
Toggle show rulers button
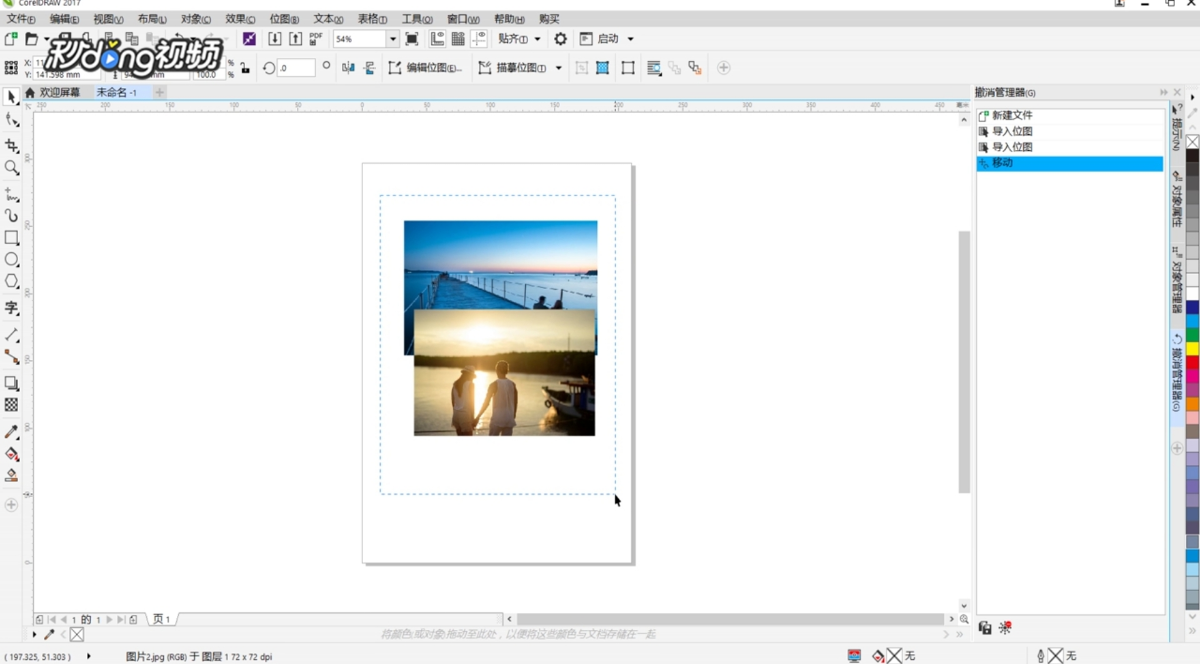pos(438,39)
